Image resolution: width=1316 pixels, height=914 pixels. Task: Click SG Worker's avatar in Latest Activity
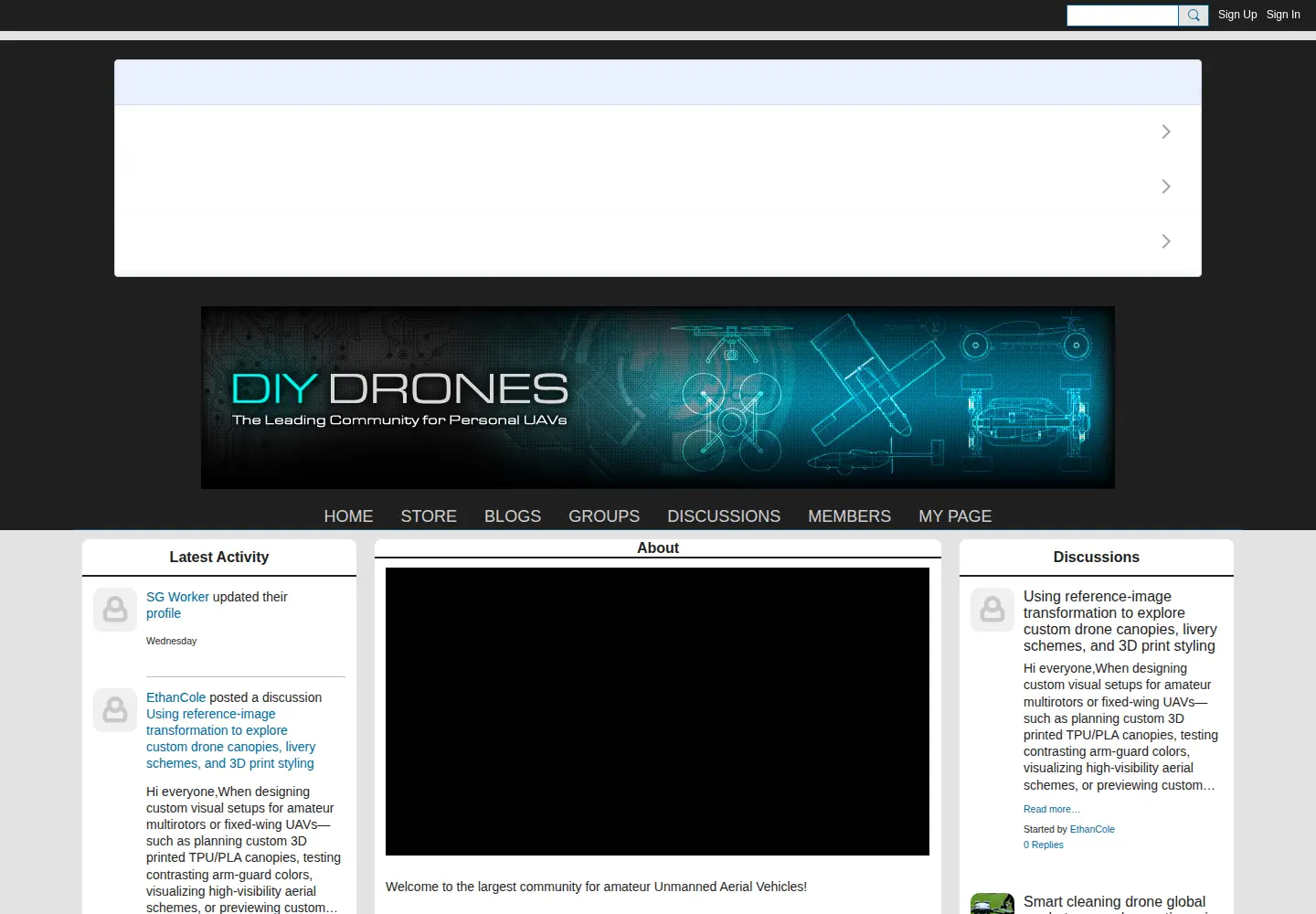click(x=115, y=610)
